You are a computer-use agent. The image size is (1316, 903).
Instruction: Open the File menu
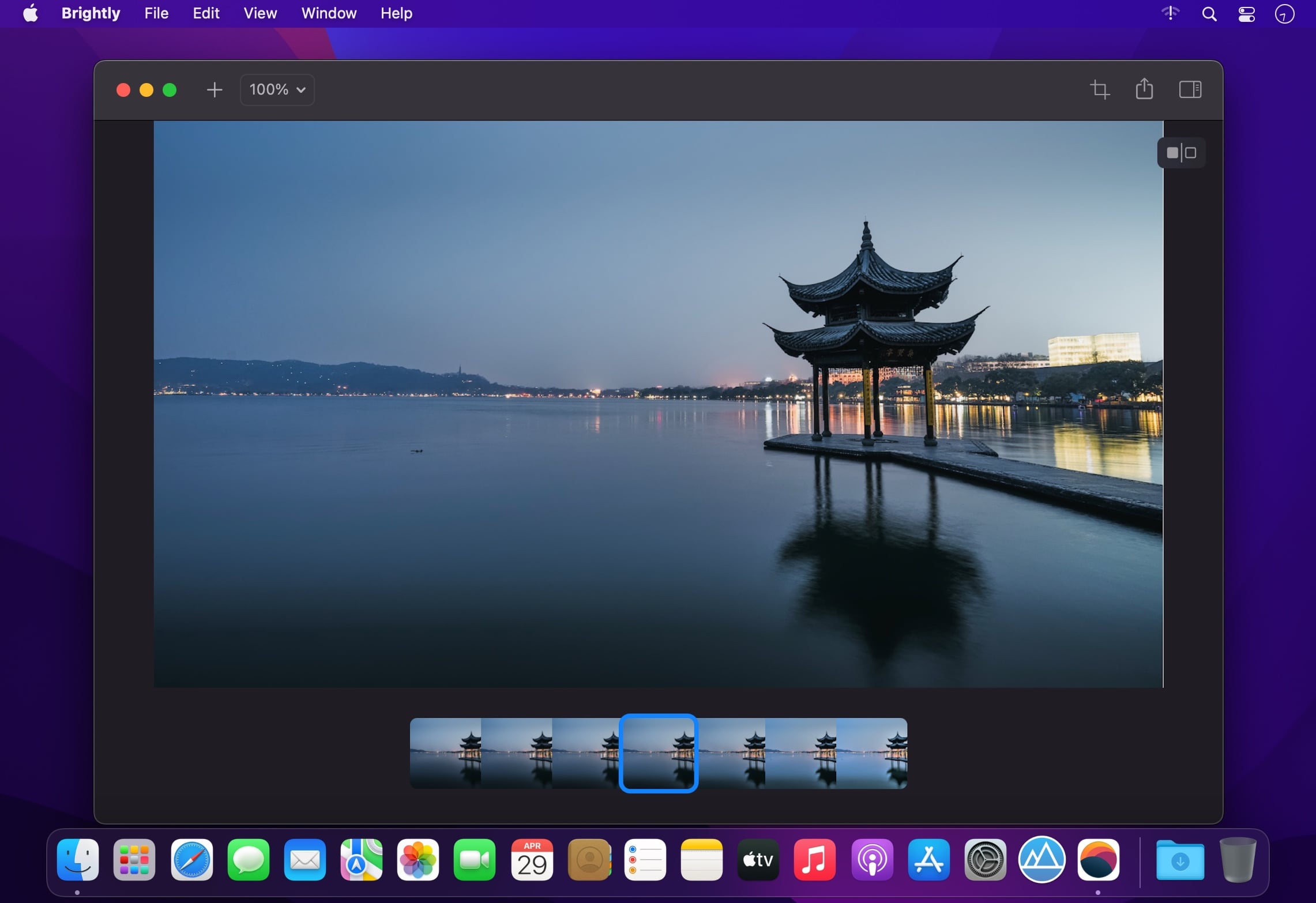coord(156,13)
